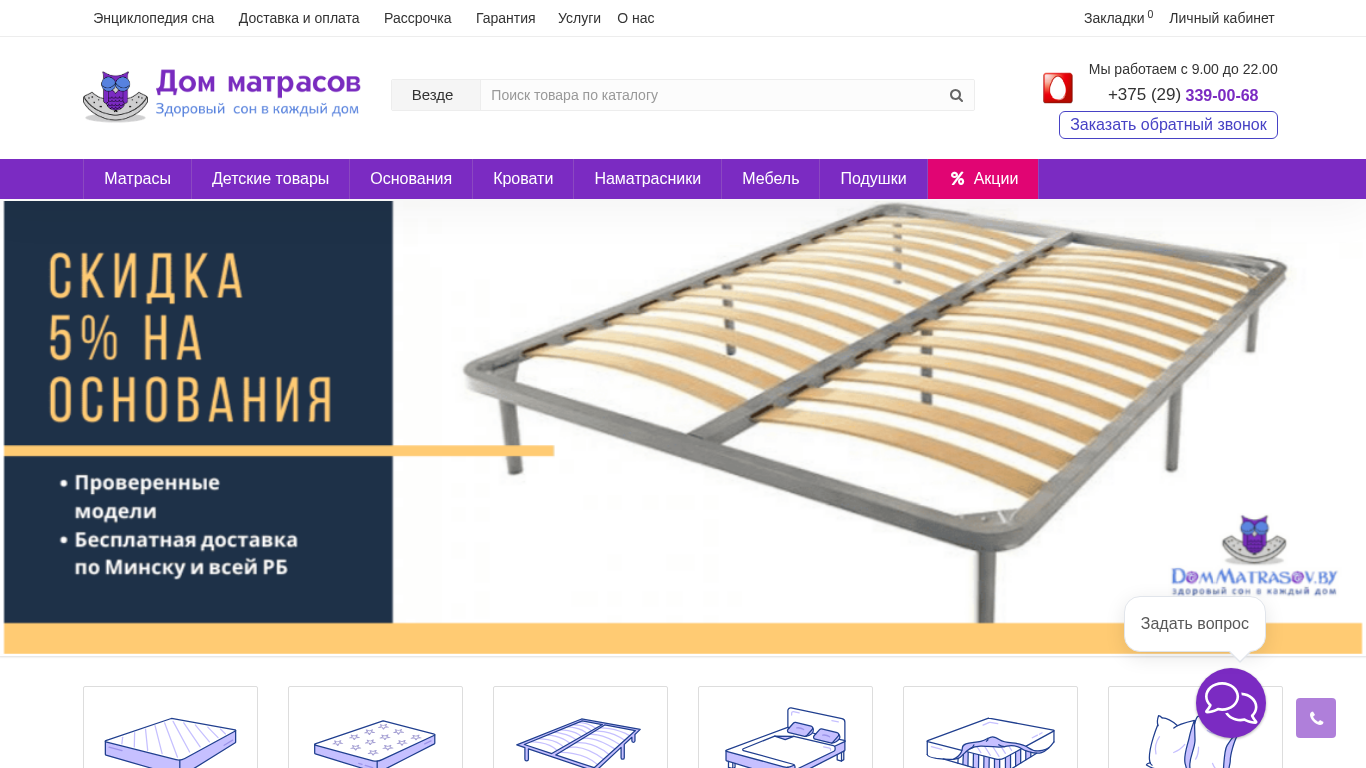Click the catalog search input field
The image size is (1366, 768).
(710, 95)
